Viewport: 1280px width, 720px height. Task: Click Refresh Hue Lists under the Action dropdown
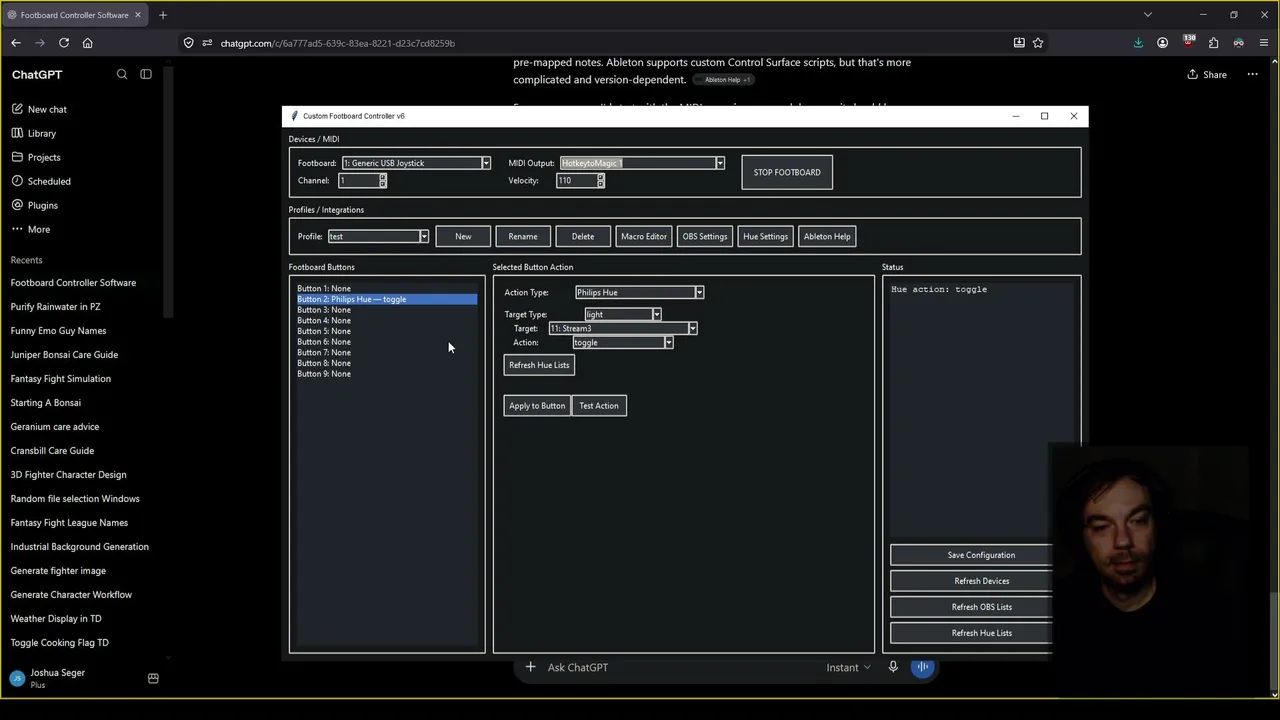(x=539, y=365)
